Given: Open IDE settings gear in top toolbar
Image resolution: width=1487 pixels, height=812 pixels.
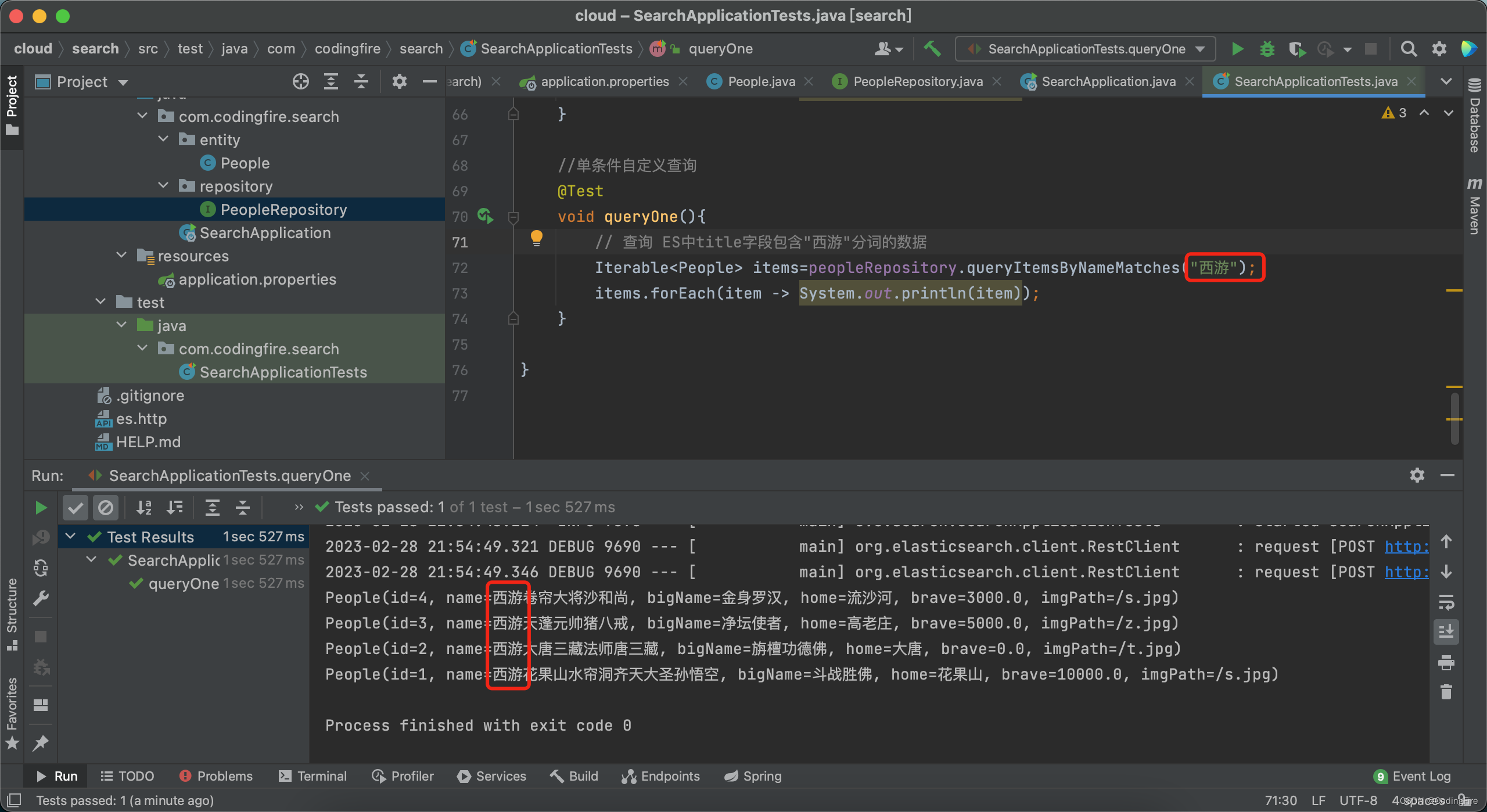Looking at the screenshot, I should [1439, 49].
